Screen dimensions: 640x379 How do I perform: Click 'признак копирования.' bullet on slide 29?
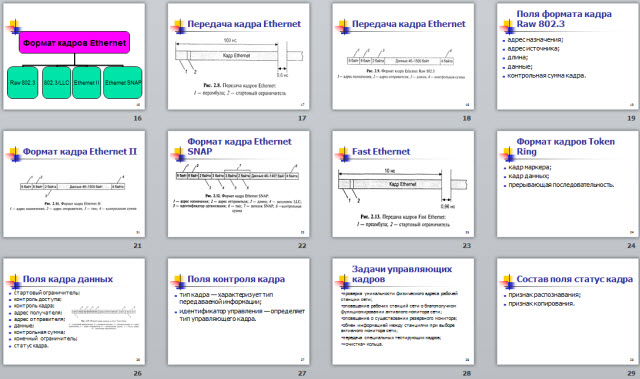(x=541, y=304)
